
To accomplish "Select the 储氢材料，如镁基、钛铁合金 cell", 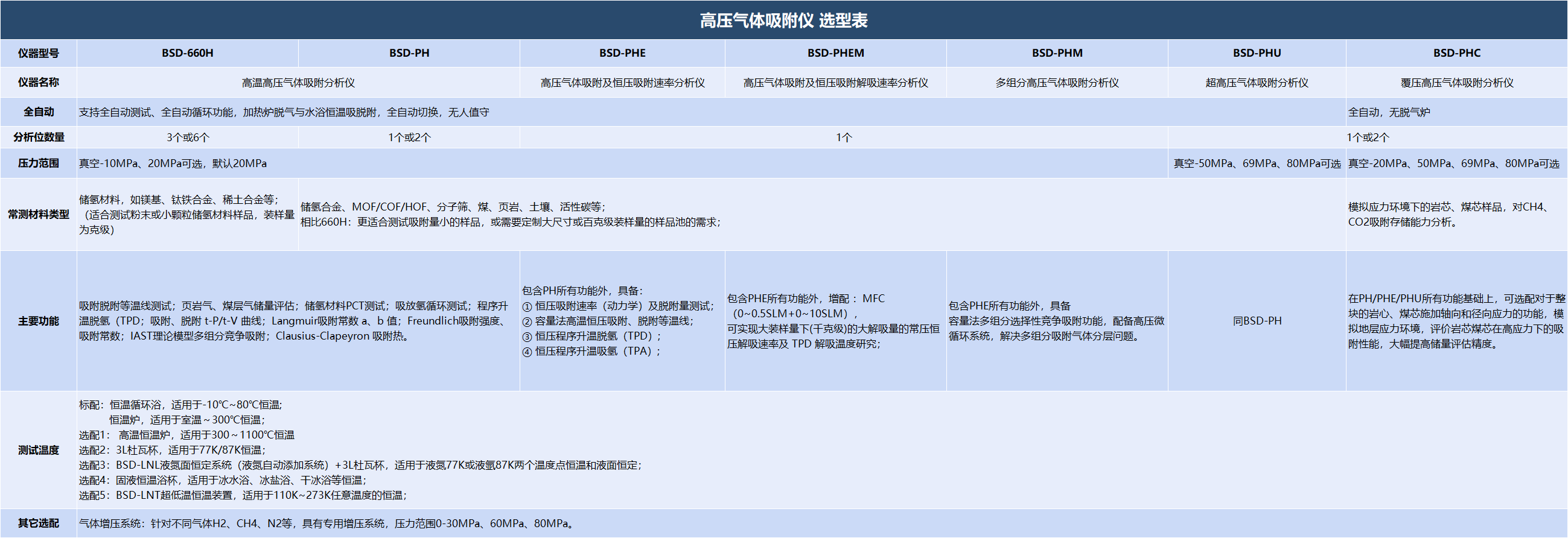I will 188,214.
